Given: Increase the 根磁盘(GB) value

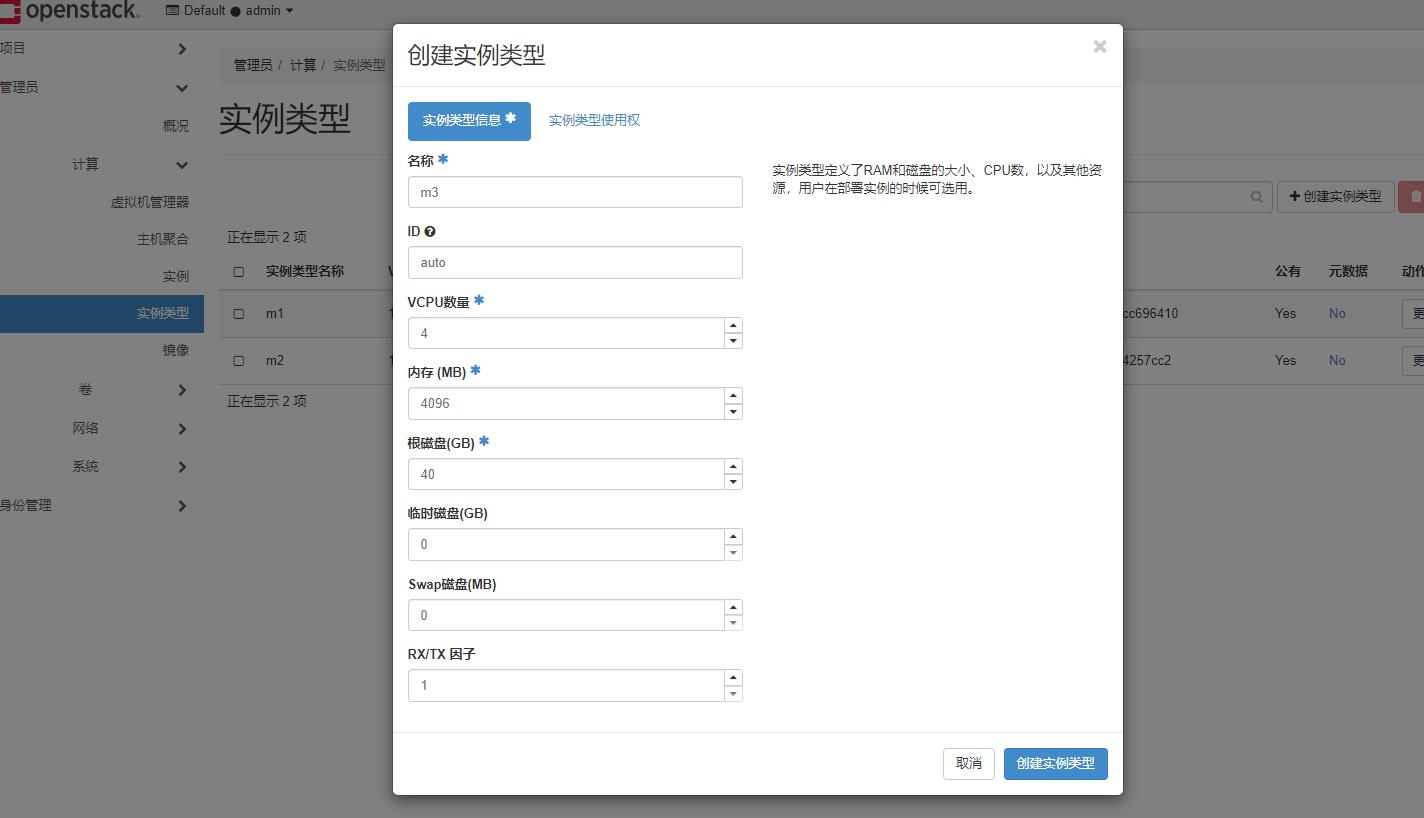Looking at the screenshot, I should click(734, 466).
